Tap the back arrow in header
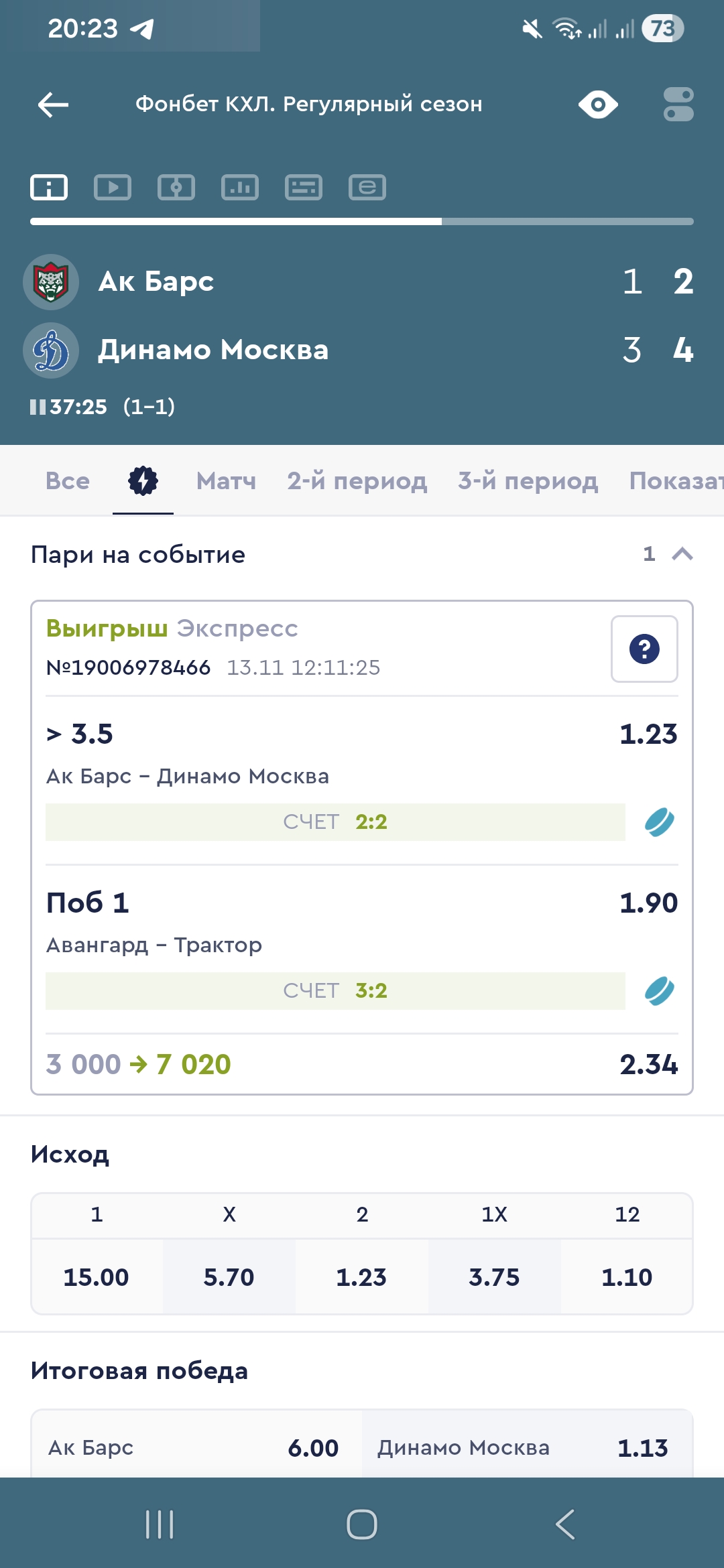The height and width of the screenshot is (1568, 724). pyautogui.click(x=53, y=105)
